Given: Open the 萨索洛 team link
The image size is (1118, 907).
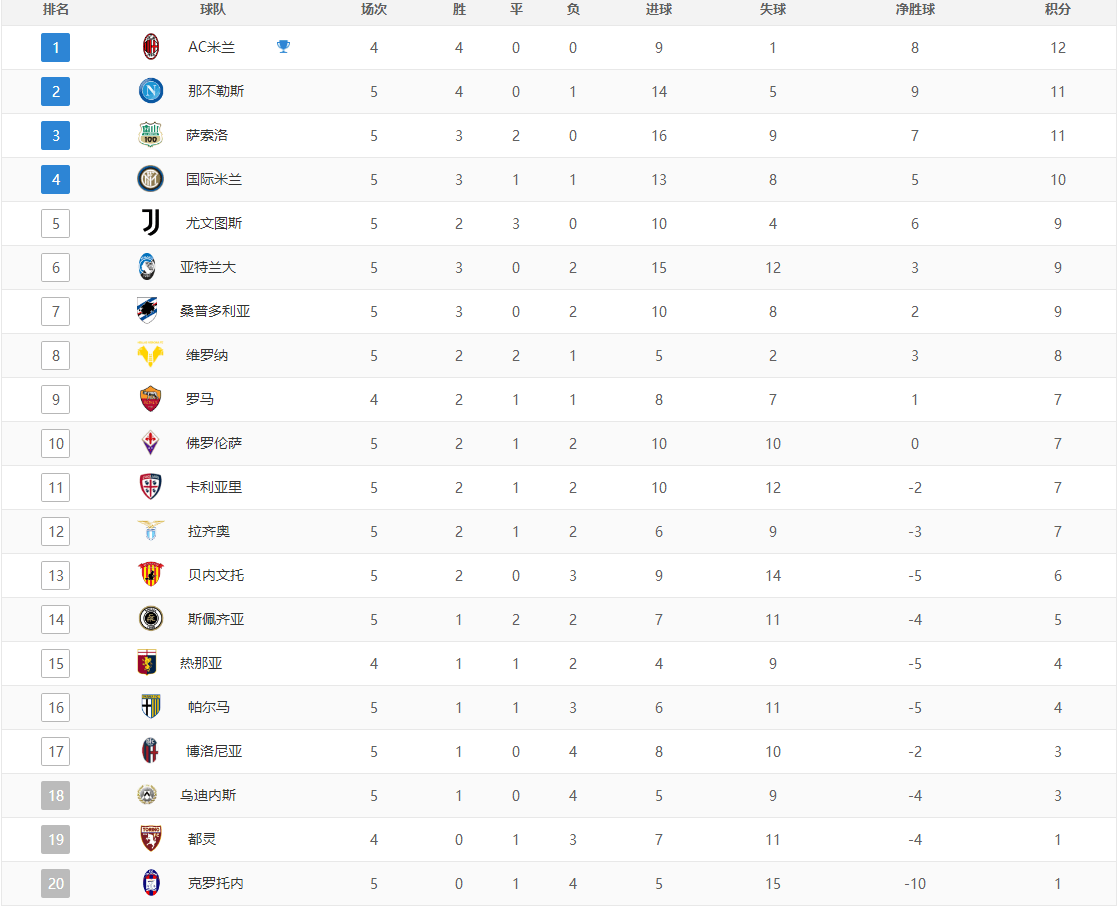Looking at the screenshot, I should coord(207,135).
